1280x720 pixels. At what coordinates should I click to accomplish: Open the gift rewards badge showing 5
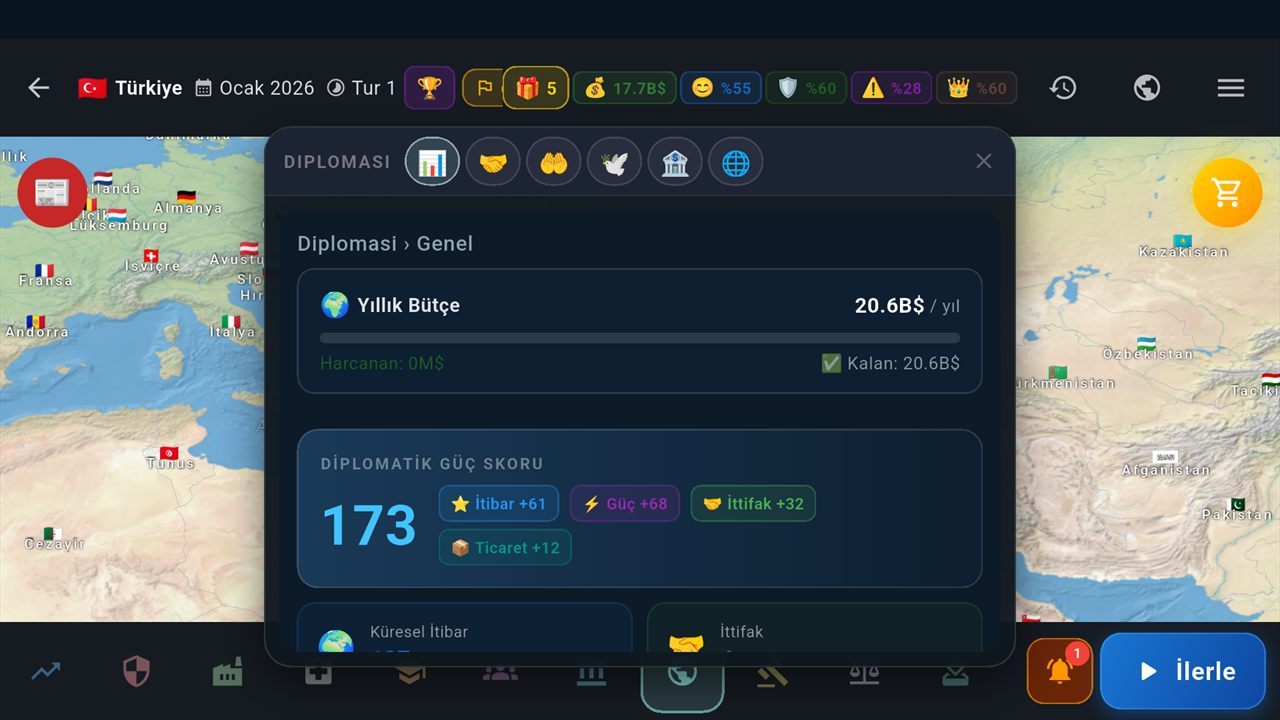(x=536, y=88)
